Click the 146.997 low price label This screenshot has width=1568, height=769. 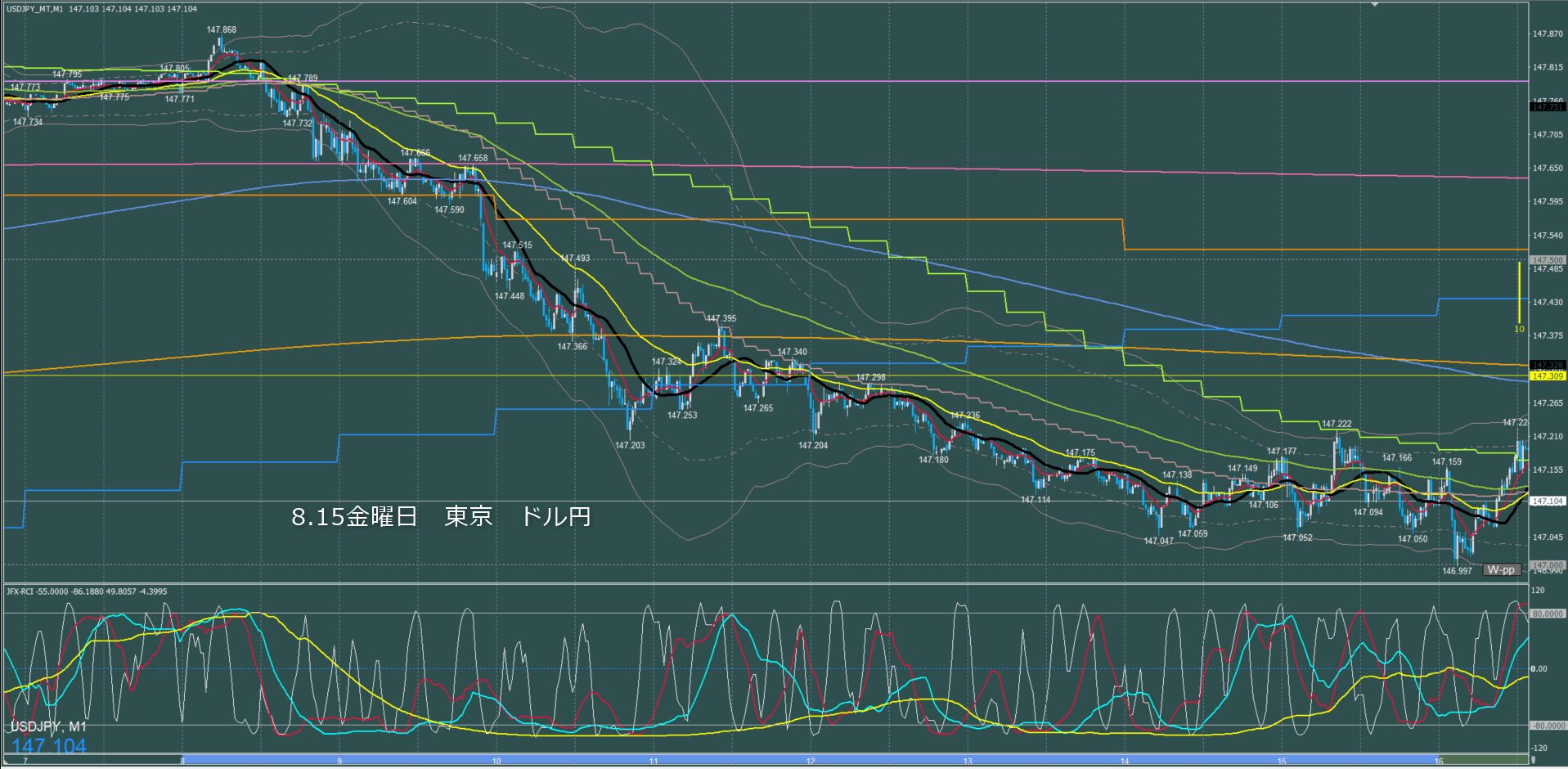[1457, 571]
